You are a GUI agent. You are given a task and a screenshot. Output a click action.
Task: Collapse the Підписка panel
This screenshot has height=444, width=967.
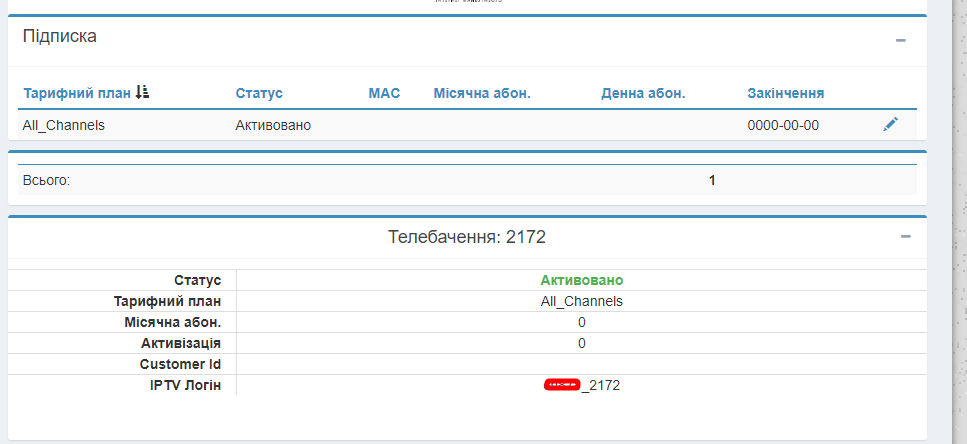point(900,41)
